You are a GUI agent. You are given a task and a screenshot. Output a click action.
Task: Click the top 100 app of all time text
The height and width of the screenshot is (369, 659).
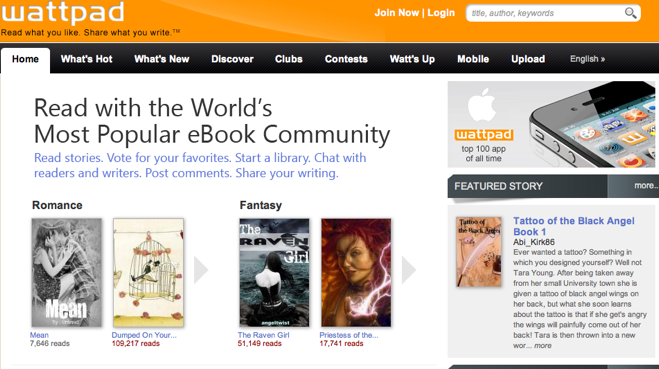coord(483,154)
